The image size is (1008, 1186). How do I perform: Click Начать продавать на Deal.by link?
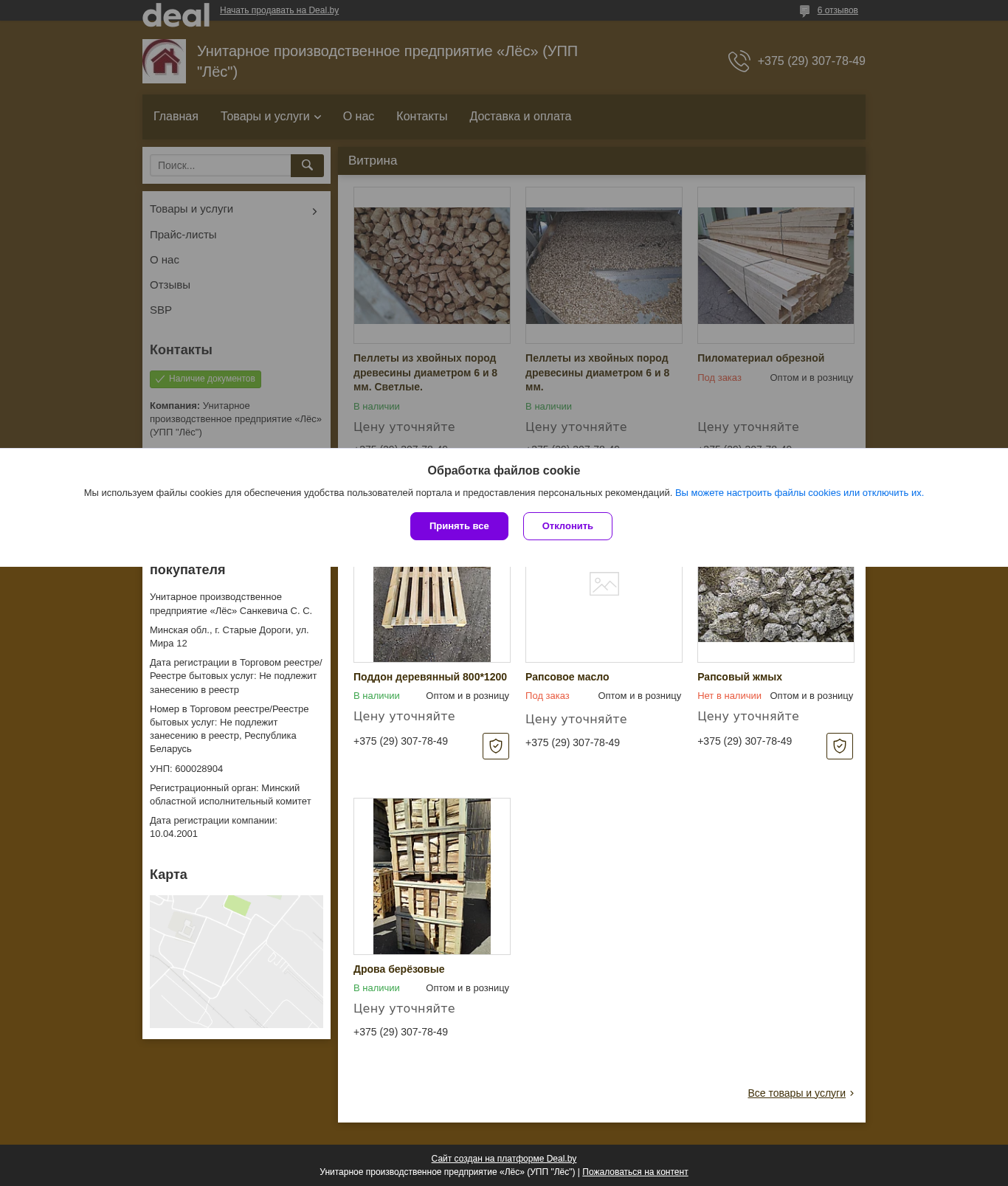(279, 10)
